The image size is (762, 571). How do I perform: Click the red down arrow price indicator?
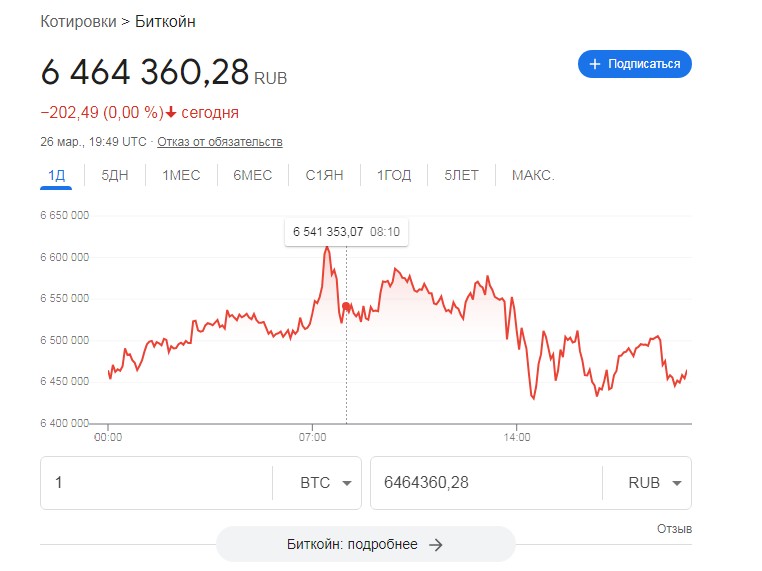(171, 112)
